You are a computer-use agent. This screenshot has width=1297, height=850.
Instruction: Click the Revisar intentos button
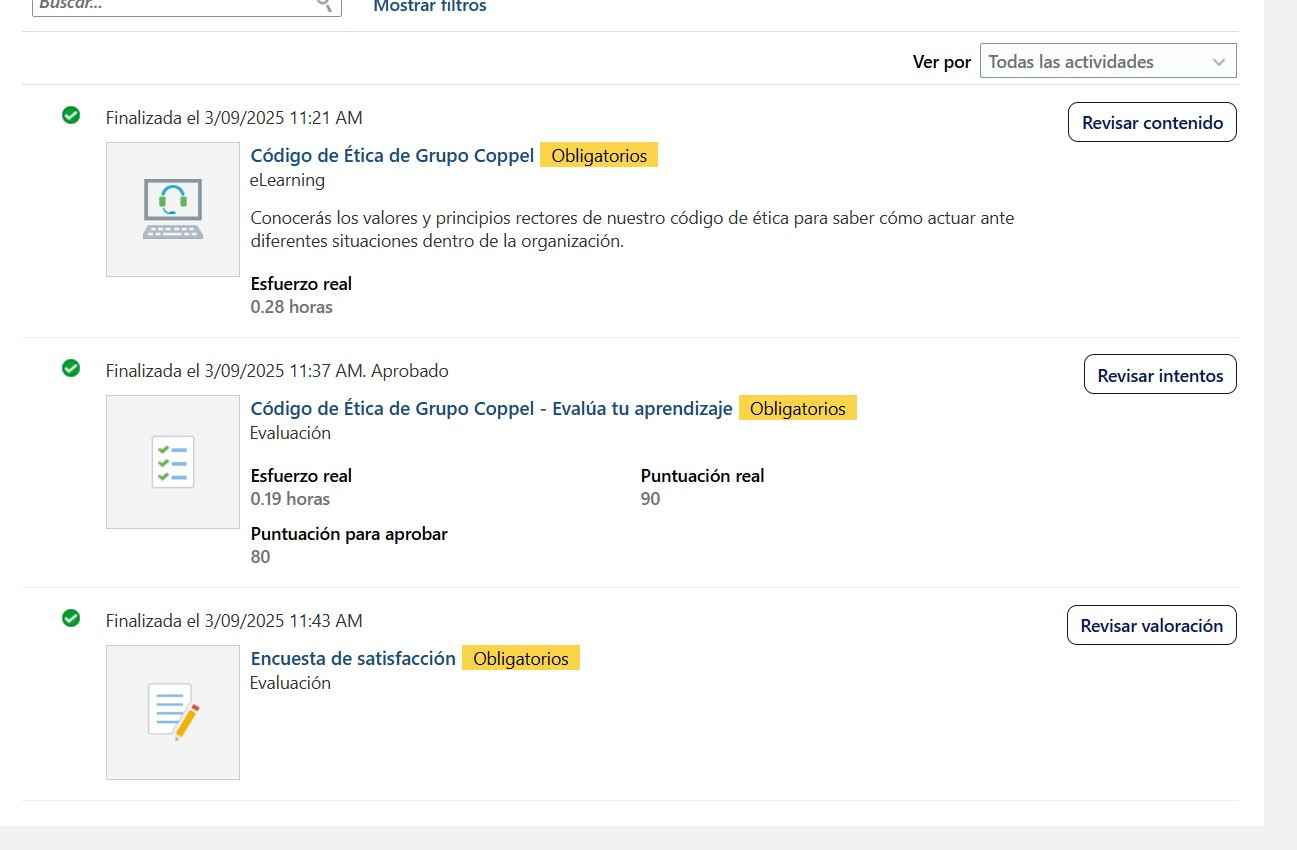click(1160, 375)
